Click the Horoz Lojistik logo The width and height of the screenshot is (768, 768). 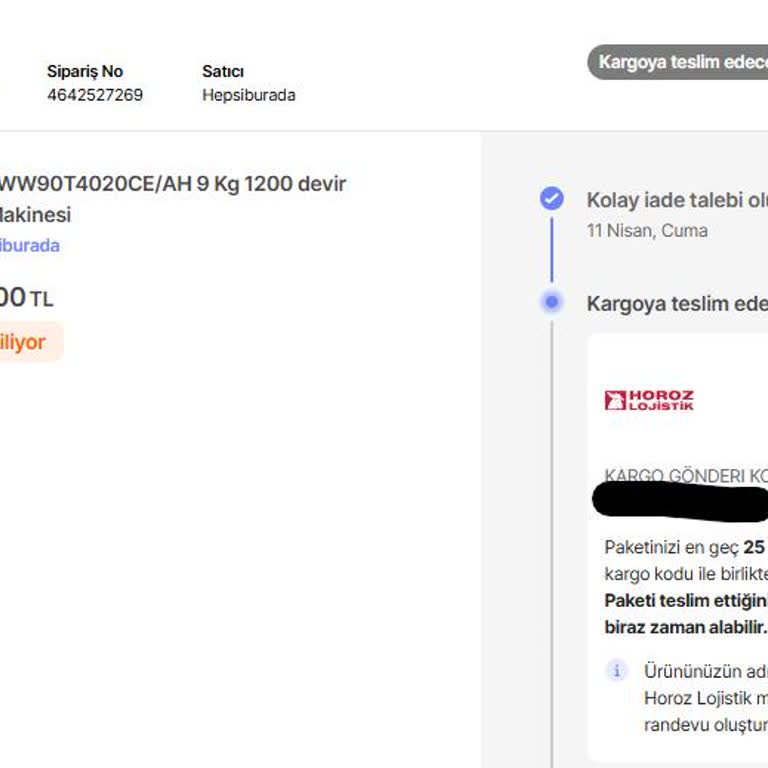coord(649,400)
